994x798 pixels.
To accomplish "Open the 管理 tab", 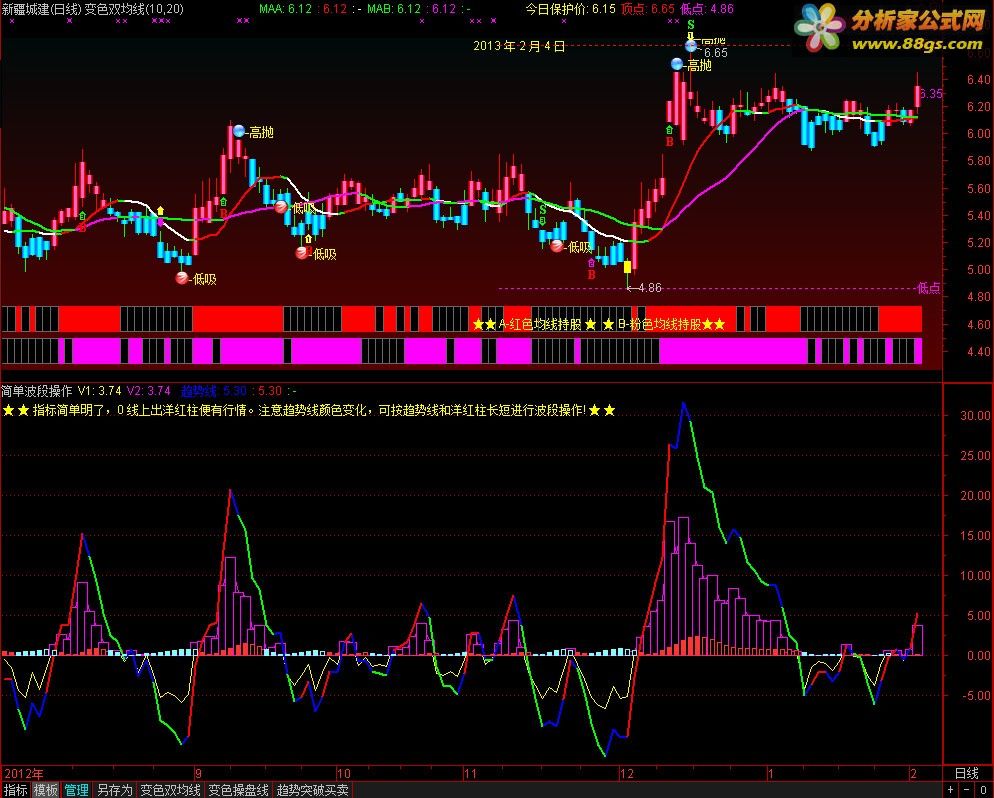I will [x=77, y=790].
